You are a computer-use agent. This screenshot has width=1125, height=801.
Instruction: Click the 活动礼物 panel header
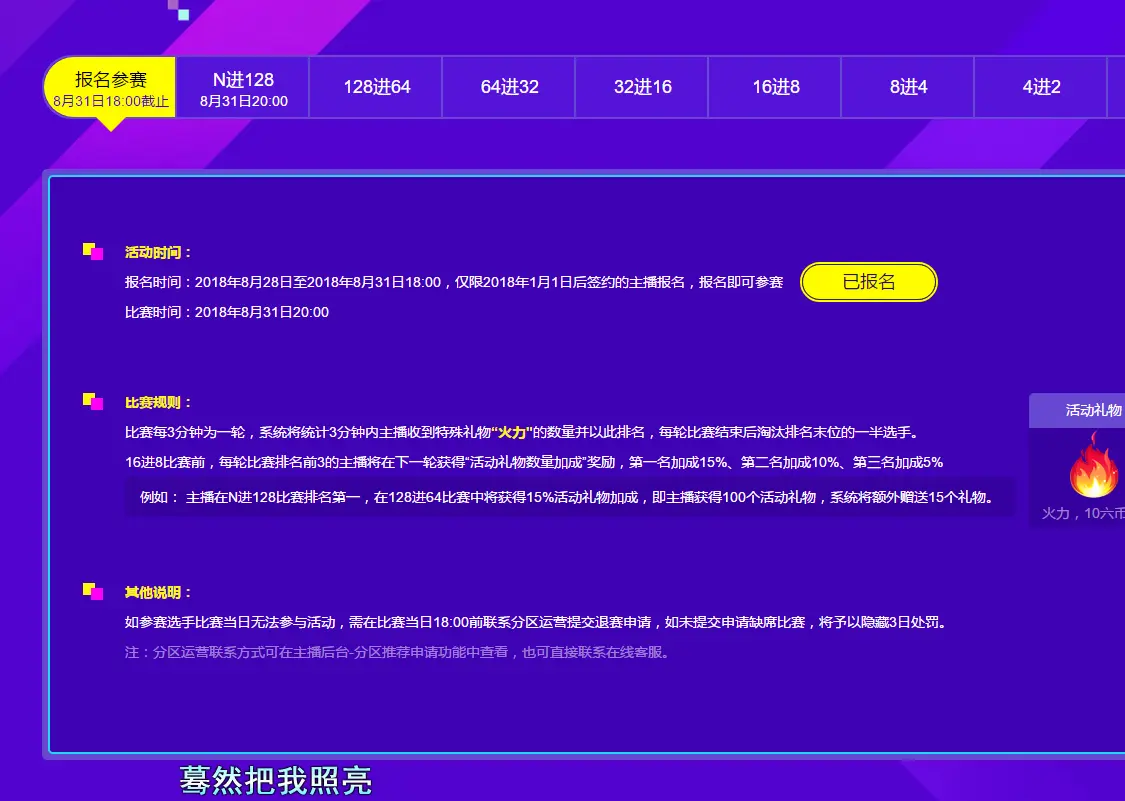tap(1077, 411)
